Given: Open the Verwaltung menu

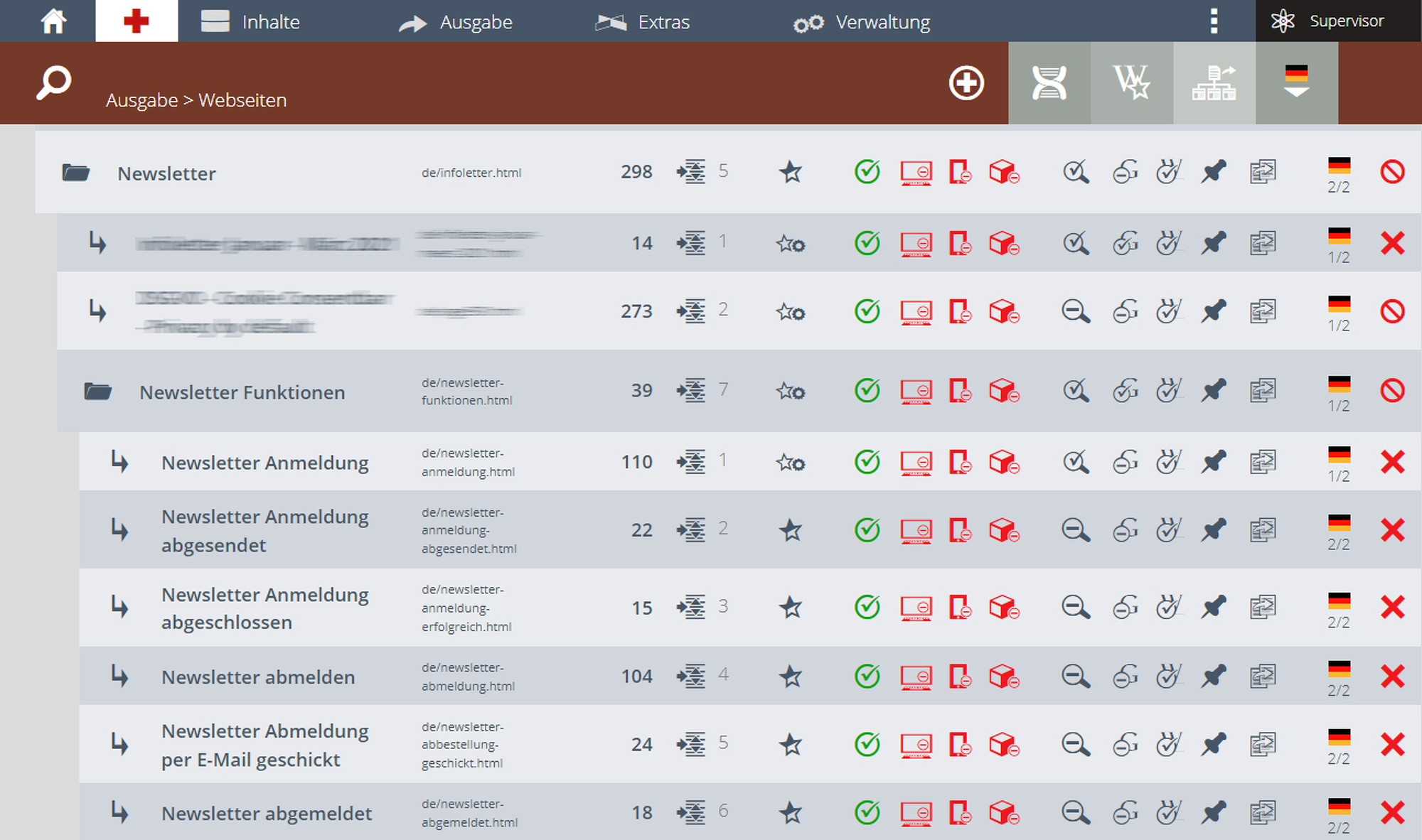Looking at the screenshot, I should point(862,22).
